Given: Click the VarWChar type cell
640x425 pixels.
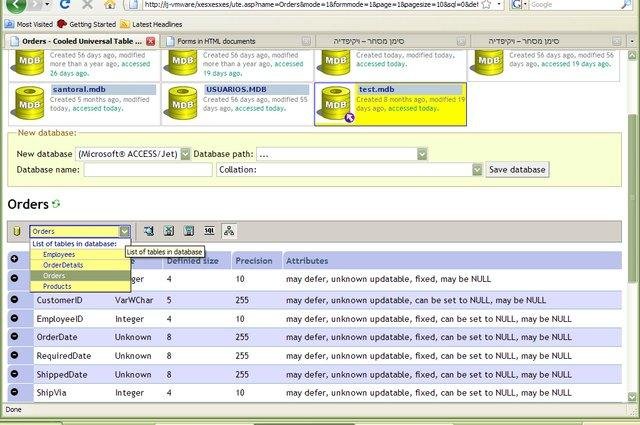Looking at the screenshot, I should pos(134,300).
